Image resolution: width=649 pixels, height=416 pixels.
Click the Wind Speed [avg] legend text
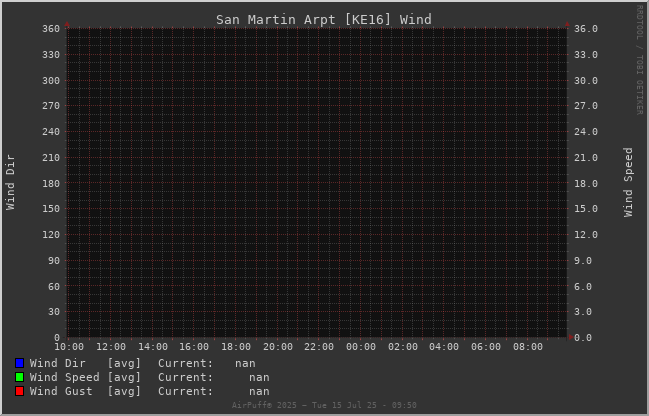[x=85, y=377]
